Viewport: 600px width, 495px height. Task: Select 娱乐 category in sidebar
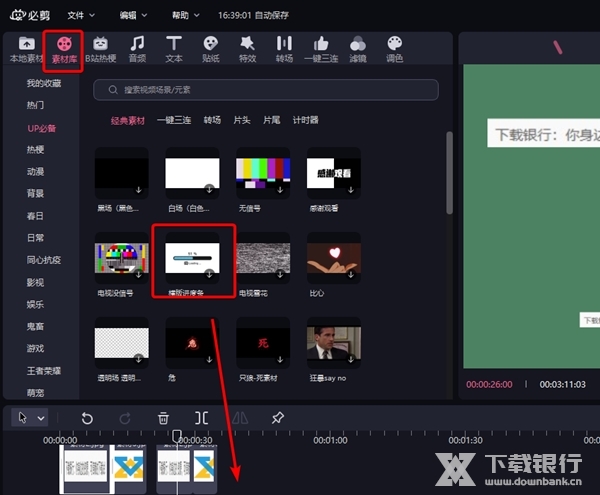coord(35,304)
